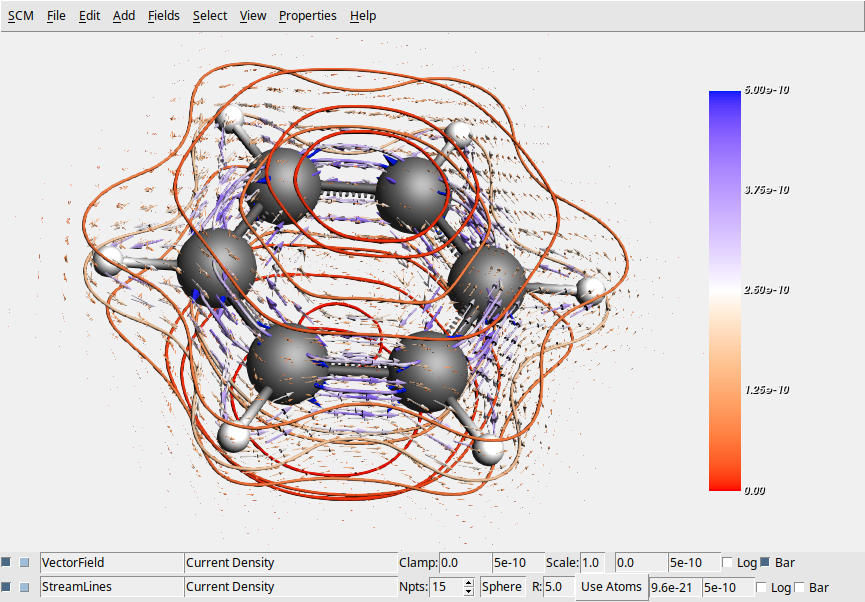The image size is (865, 602).
Task: Open the Fields menu
Action: coord(163,15)
